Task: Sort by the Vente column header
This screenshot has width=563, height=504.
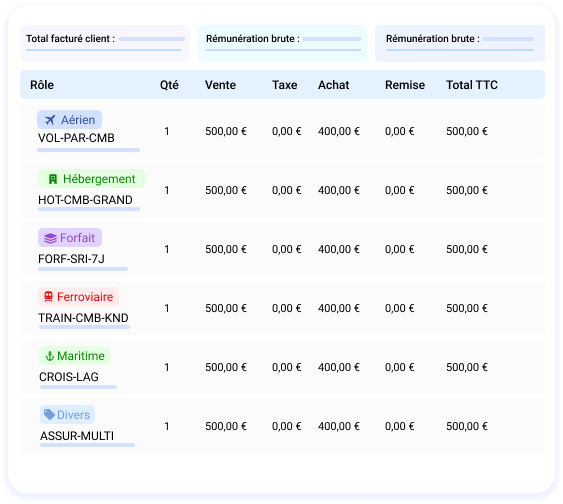Action: point(220,85)
